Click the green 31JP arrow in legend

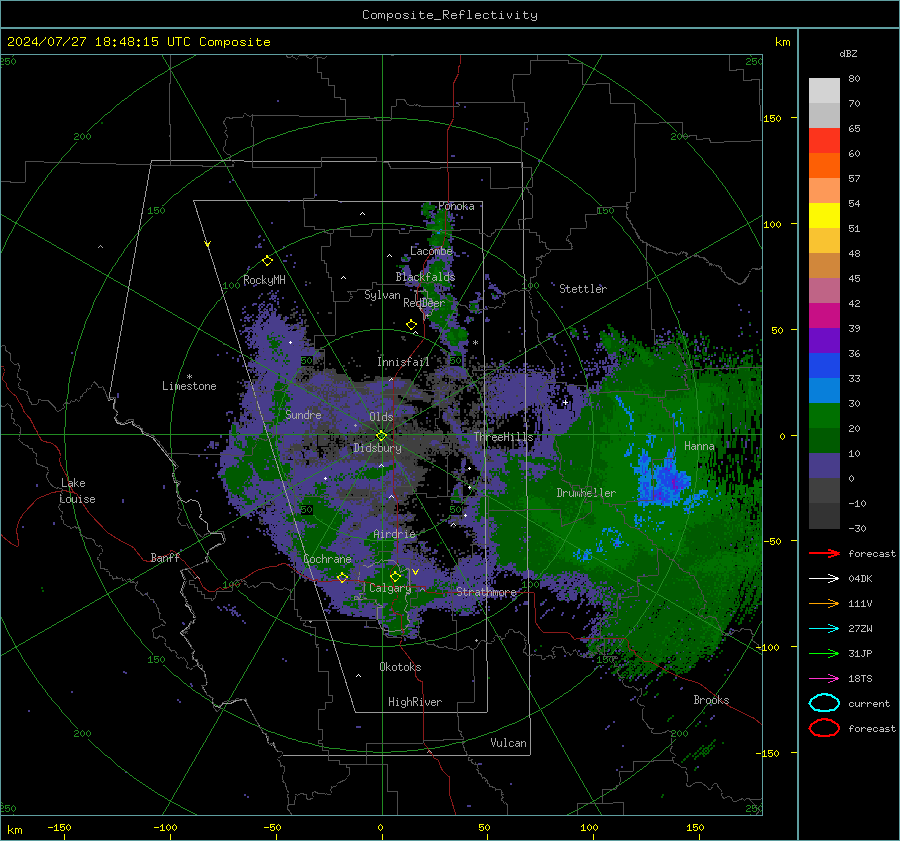pos(824,653)
